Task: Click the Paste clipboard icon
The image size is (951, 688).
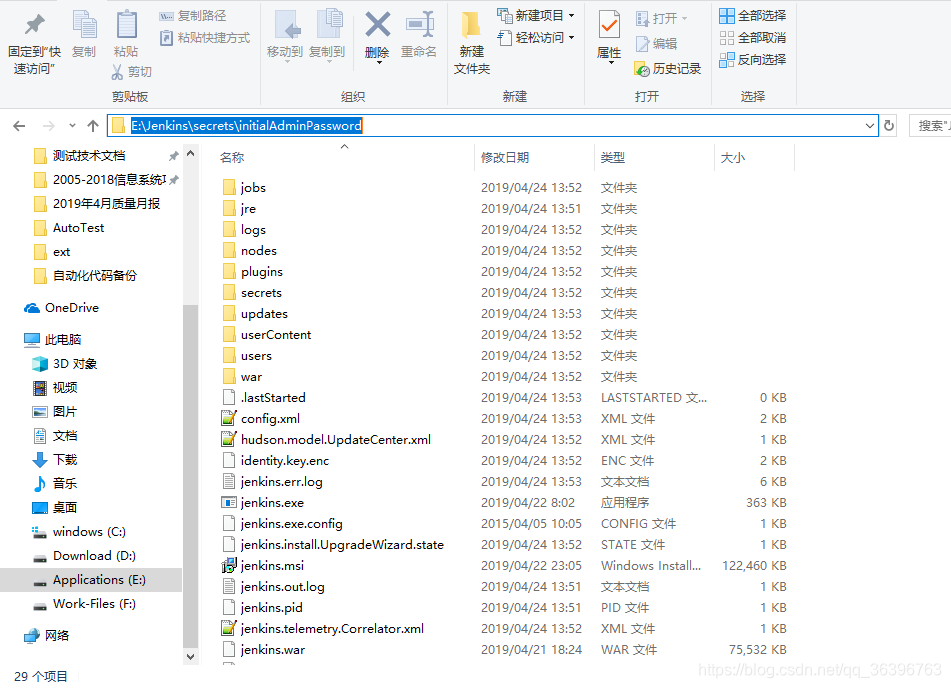Action: pos(126,24)
